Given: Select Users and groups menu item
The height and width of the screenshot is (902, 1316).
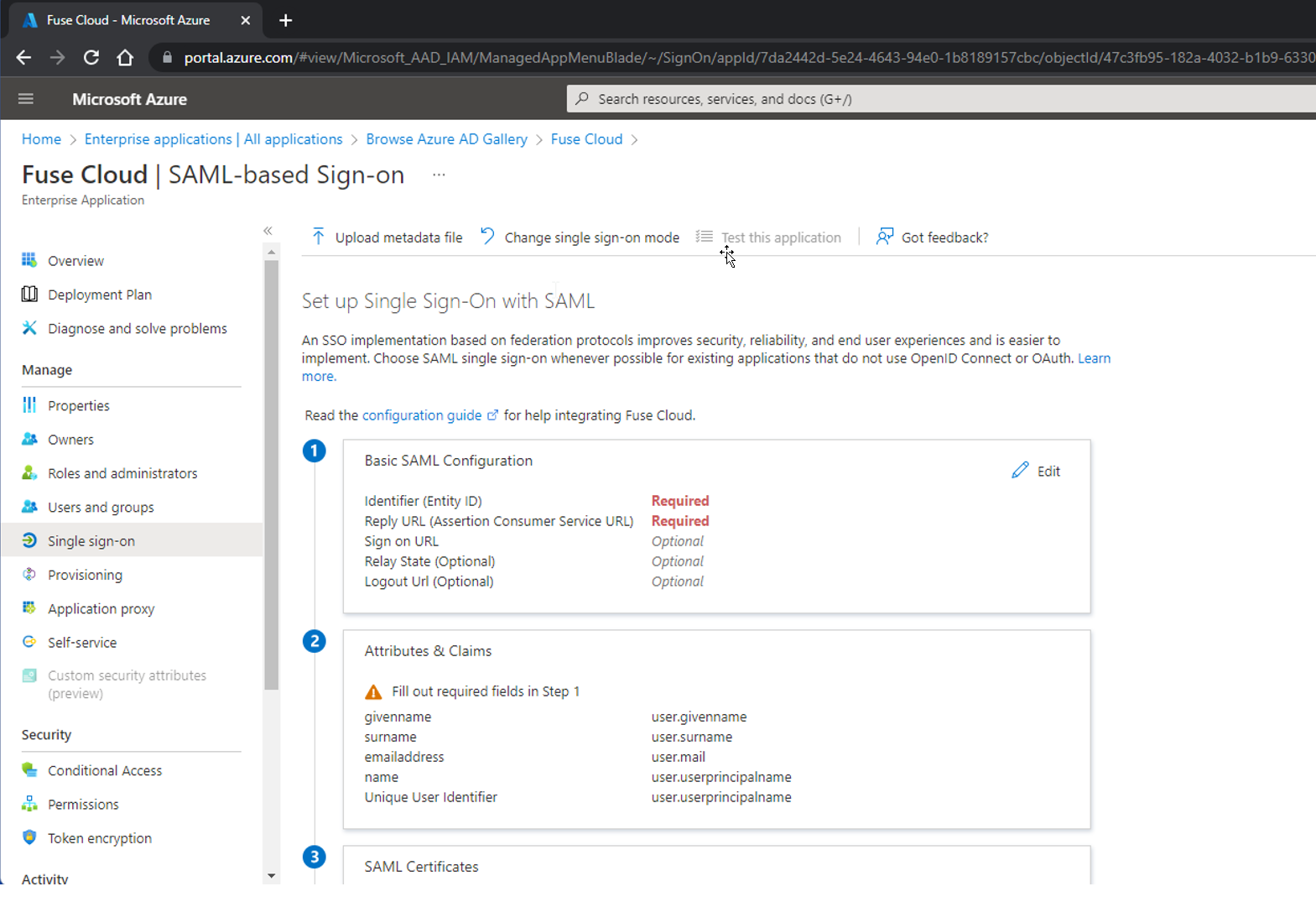Looking at the screenshot, I should [x=101, y=508].
